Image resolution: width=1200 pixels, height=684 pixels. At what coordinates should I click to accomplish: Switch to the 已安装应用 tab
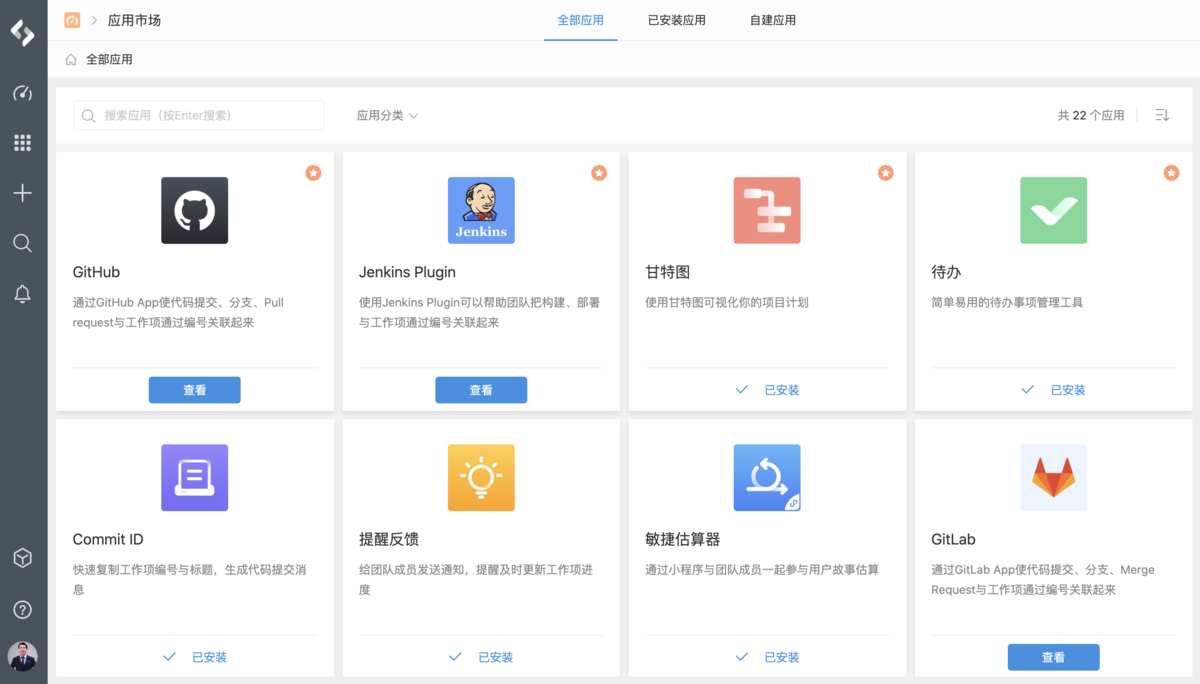click(x=676, y=20)
